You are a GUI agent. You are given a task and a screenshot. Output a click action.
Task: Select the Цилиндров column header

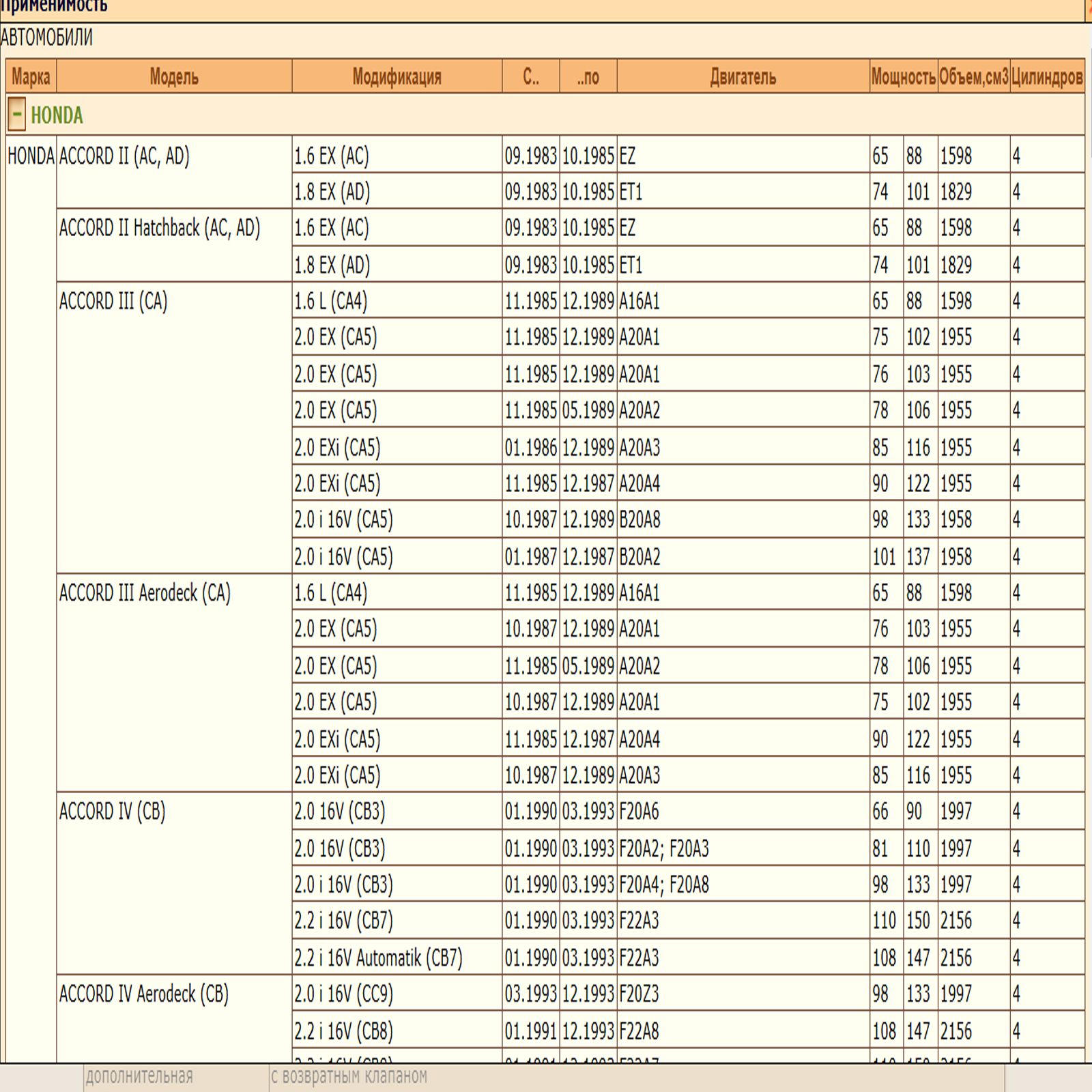pos(1047,76)
